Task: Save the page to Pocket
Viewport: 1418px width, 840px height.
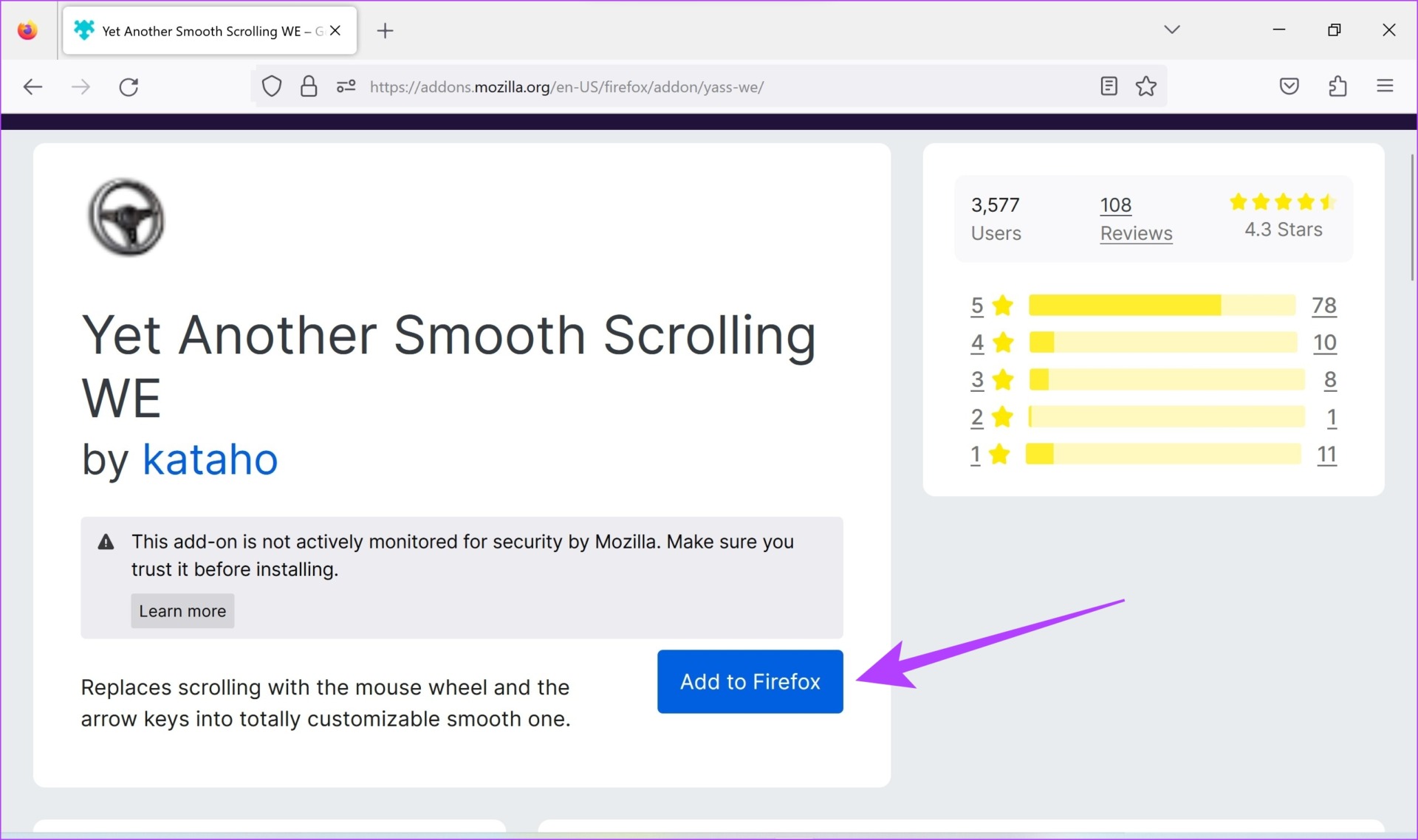Action: click(x=1288, y=86)
